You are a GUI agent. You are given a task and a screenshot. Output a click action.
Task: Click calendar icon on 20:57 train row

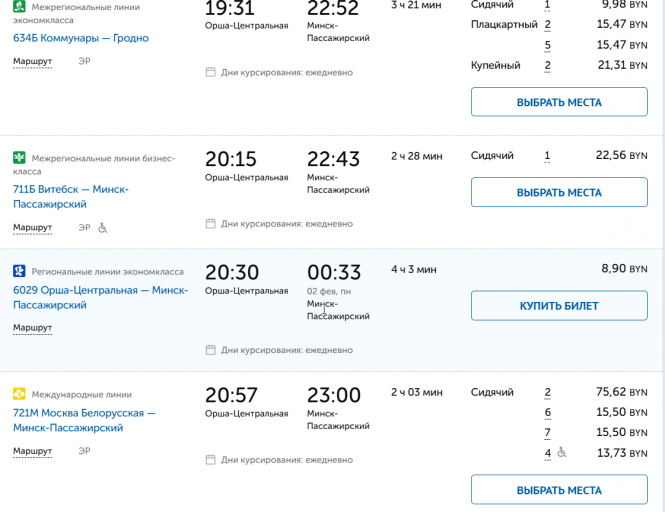(x=210, y=460)
